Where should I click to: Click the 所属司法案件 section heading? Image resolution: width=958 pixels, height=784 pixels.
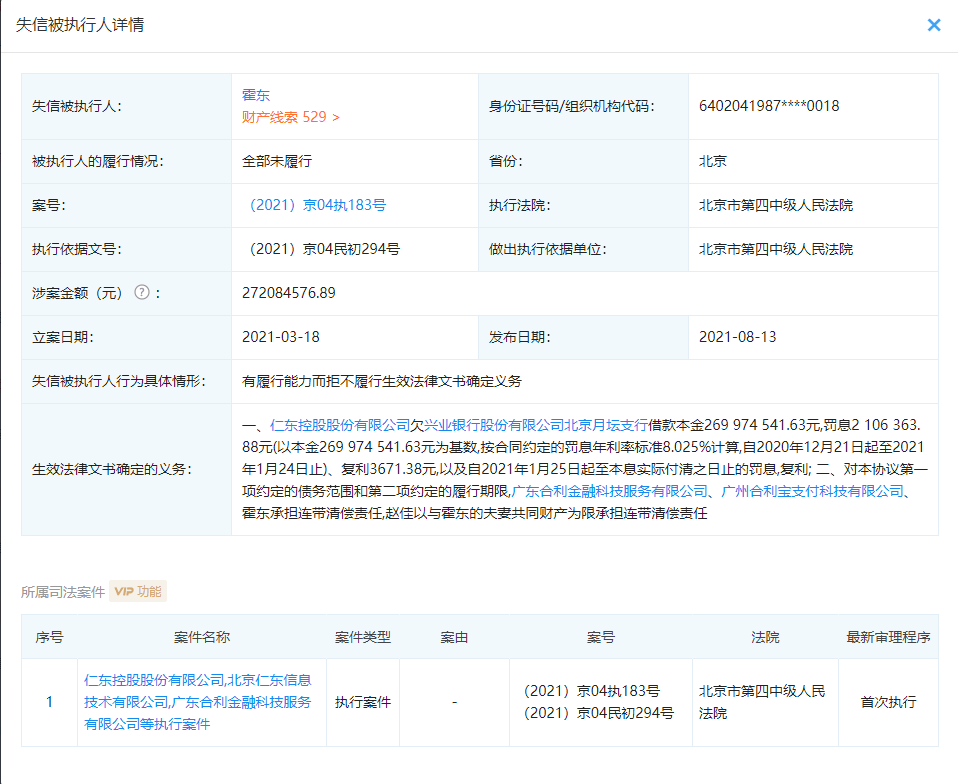pos(63,591)
